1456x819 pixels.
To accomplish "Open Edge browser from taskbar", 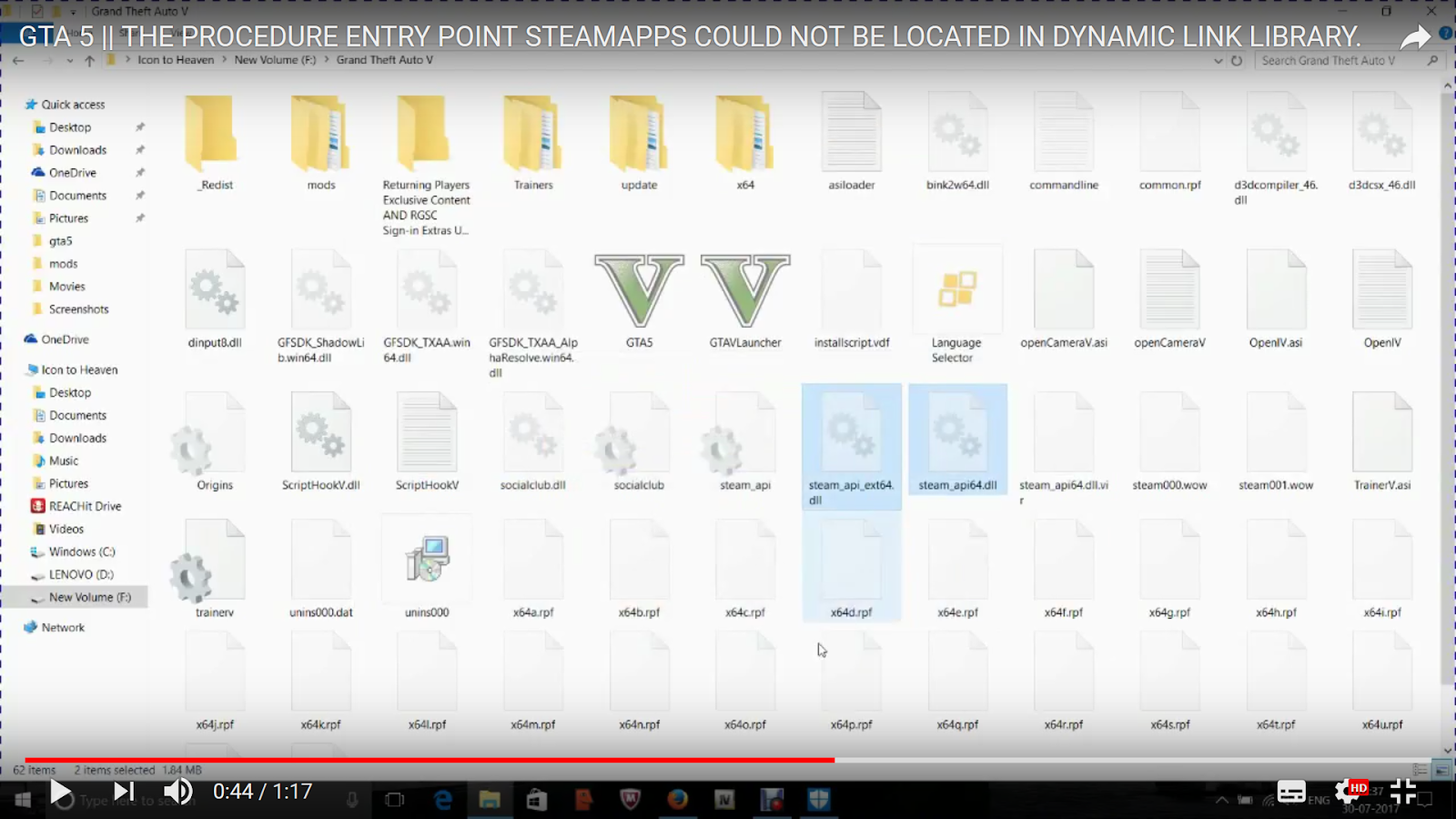I will 443,800.
